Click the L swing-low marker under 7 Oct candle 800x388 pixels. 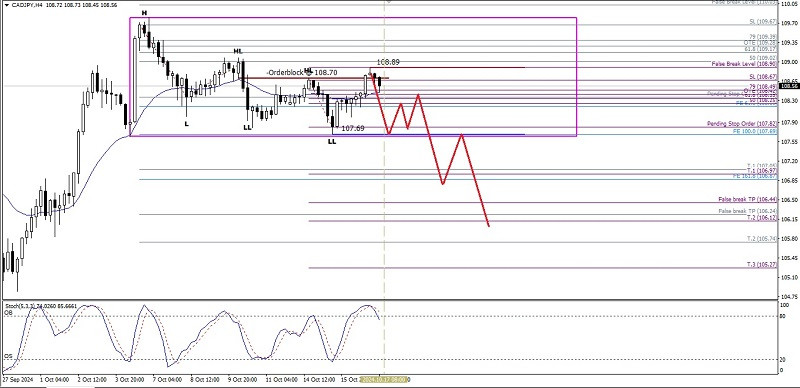pyautogui.click(x=187, y=124)
